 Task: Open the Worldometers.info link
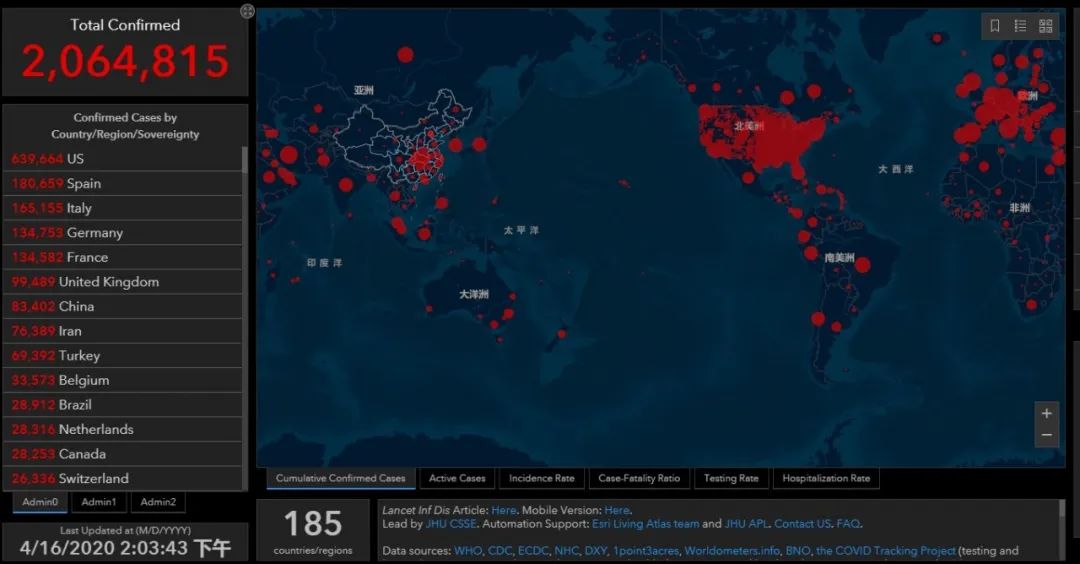pyautogui.click(x=732, y=551)
